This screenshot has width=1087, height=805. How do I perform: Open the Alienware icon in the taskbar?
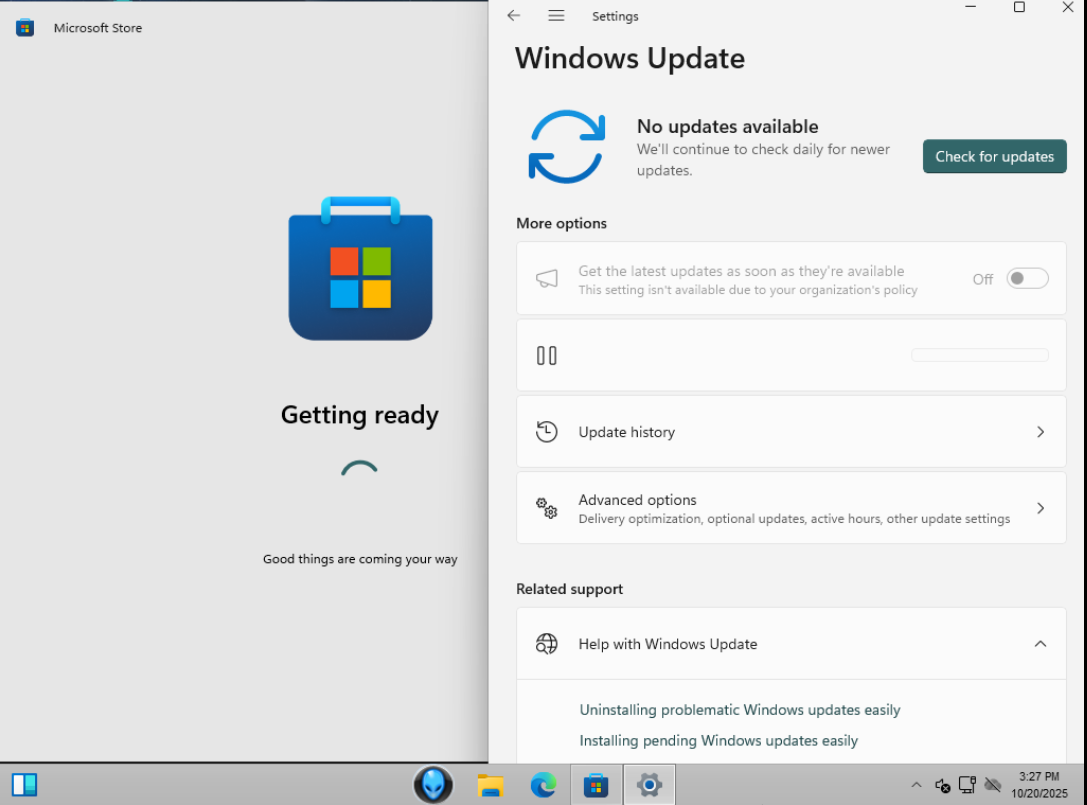pos(433,785)
